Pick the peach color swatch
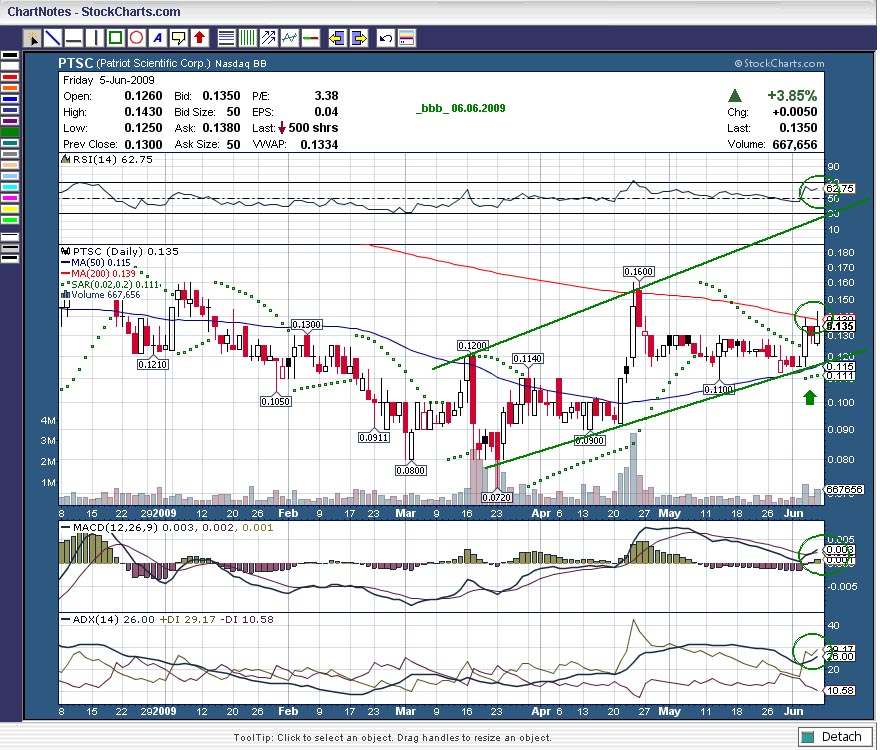The height and width of the screenshot is (750, 880). [10, 165]
